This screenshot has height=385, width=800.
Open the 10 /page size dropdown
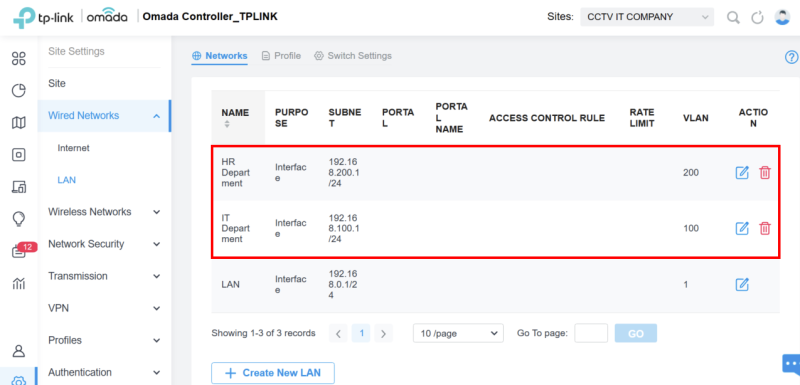[x=458, y=333]
